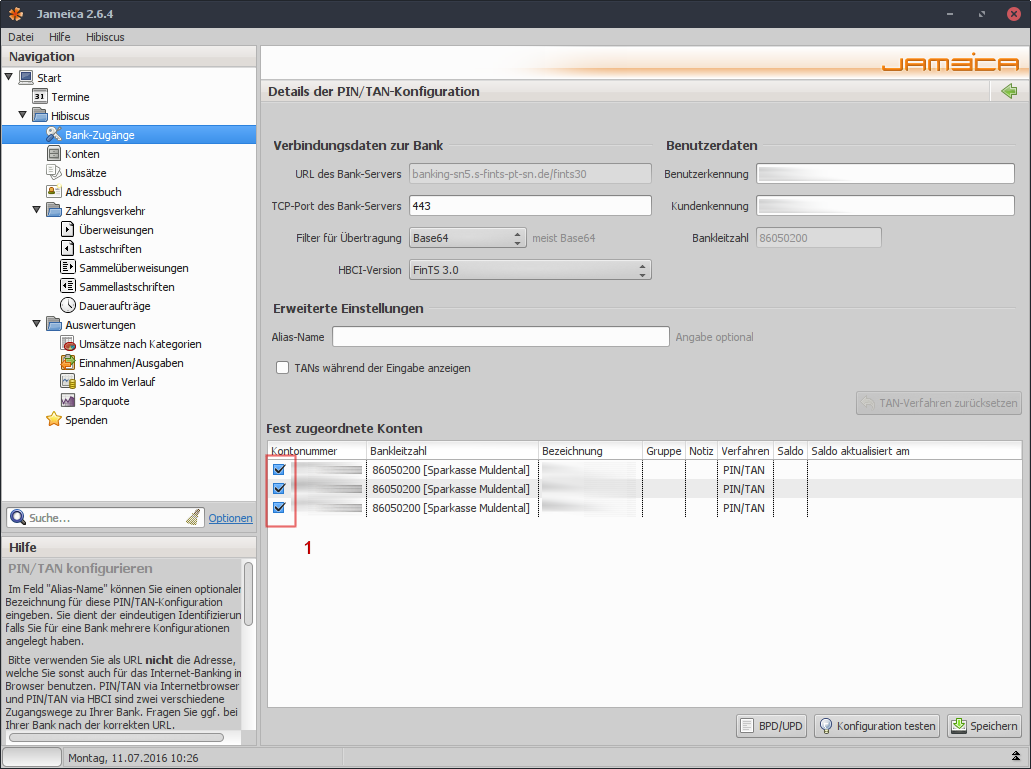This screenshot has width=1031, height=769.
Task: Select the Bank-Zugänge tools icon
Action: point(54,135)
